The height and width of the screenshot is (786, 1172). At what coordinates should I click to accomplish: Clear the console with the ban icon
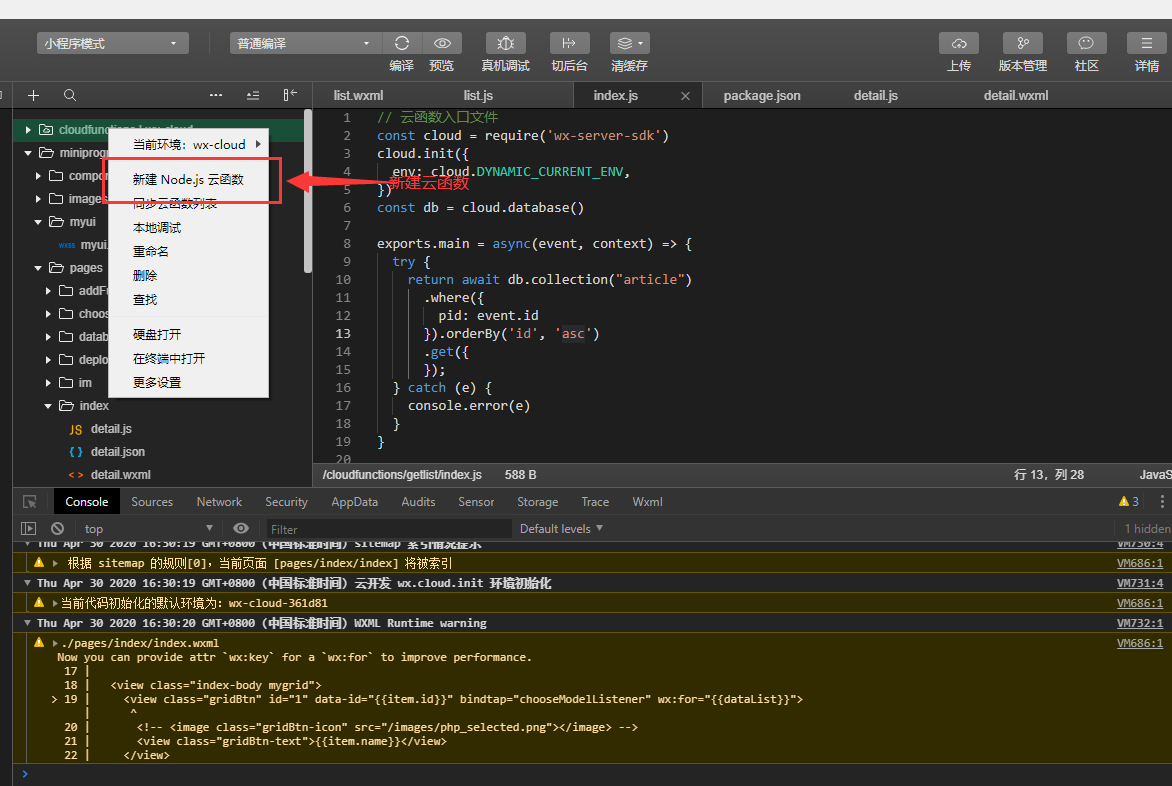[58, 528]
